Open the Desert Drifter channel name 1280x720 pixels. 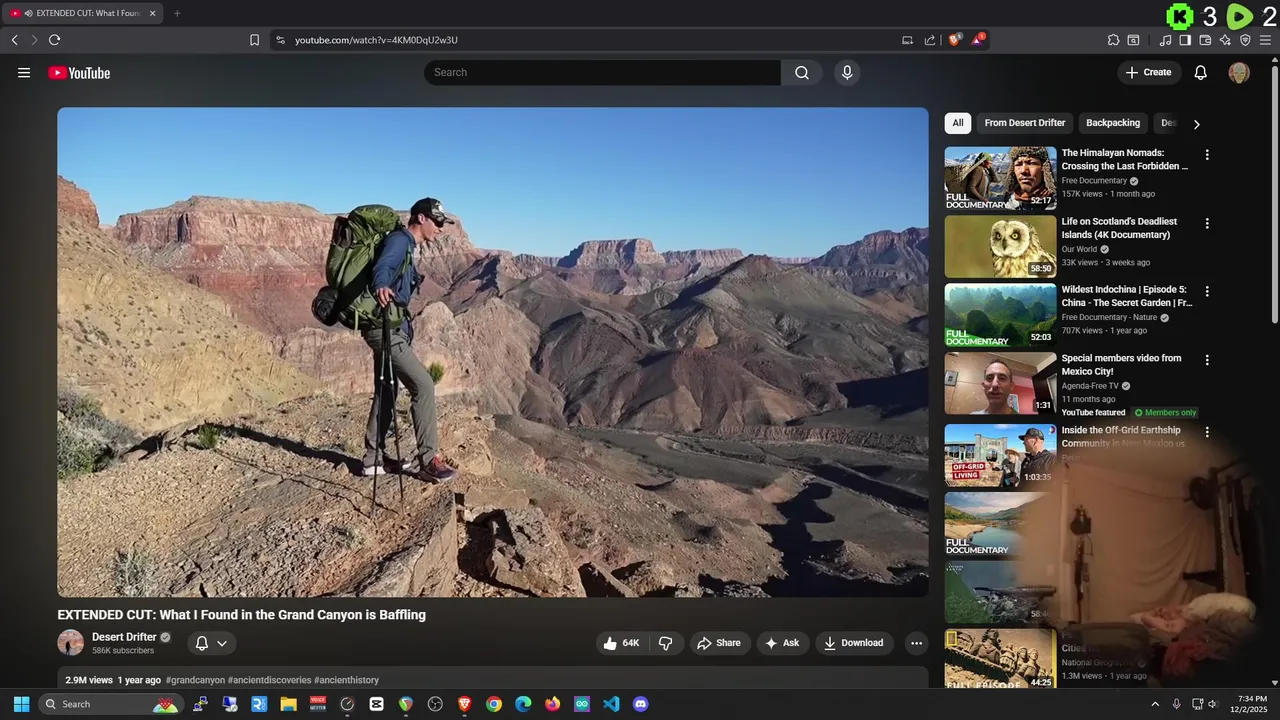124,637
